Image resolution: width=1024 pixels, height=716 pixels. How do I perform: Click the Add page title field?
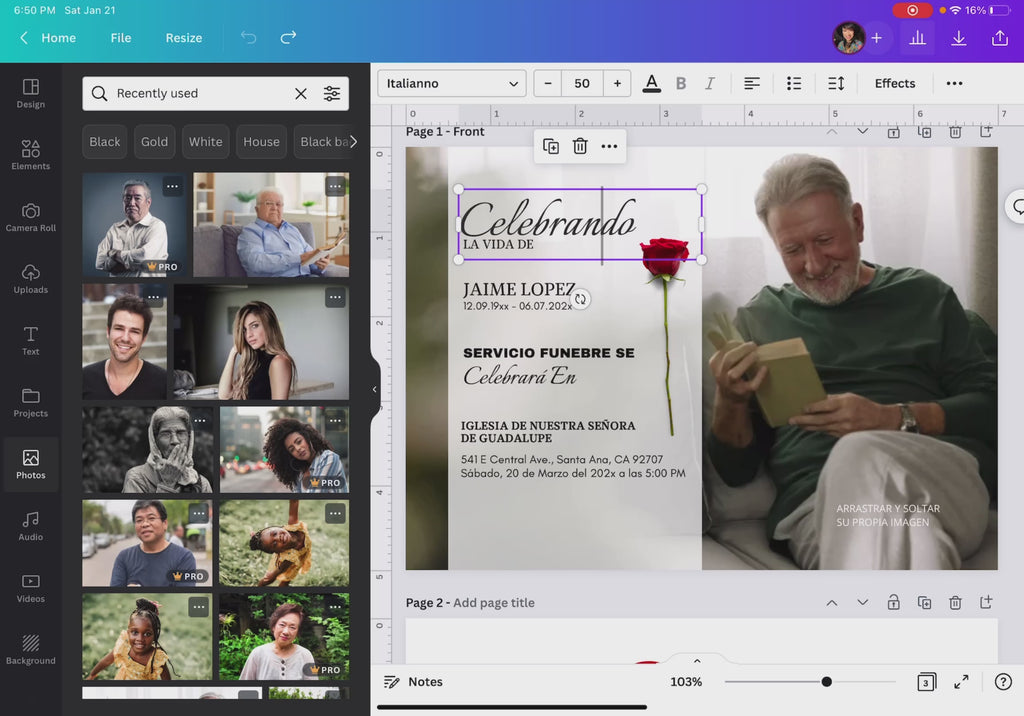pyautogui.click(x=494, y=602)
